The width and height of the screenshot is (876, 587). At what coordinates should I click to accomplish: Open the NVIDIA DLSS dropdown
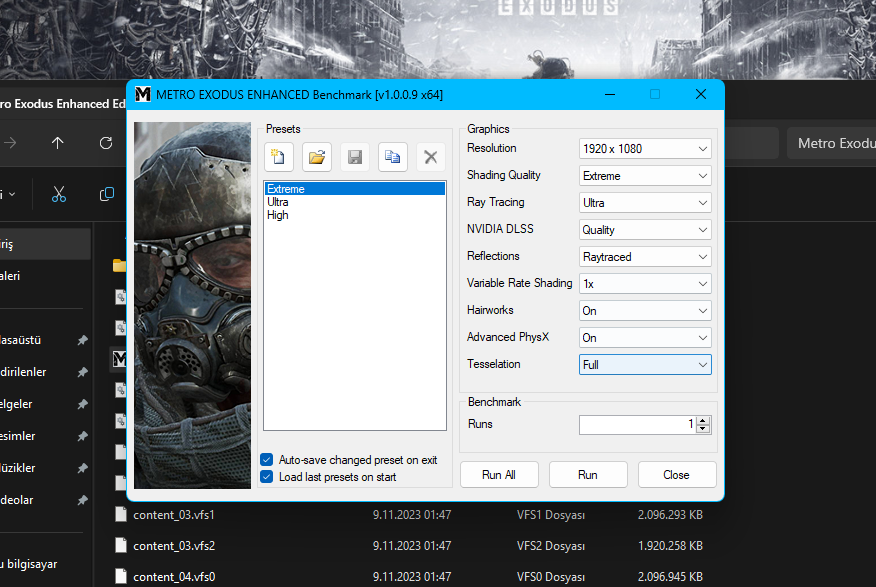coord(645,230)
